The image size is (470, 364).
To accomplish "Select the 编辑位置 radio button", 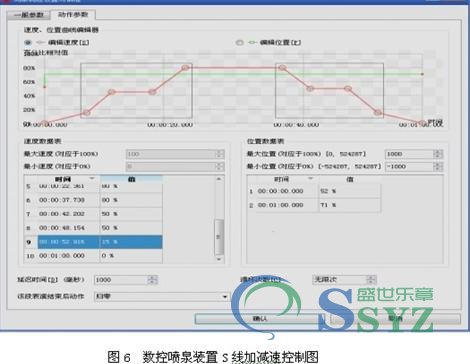I will (x=239, y=43).
